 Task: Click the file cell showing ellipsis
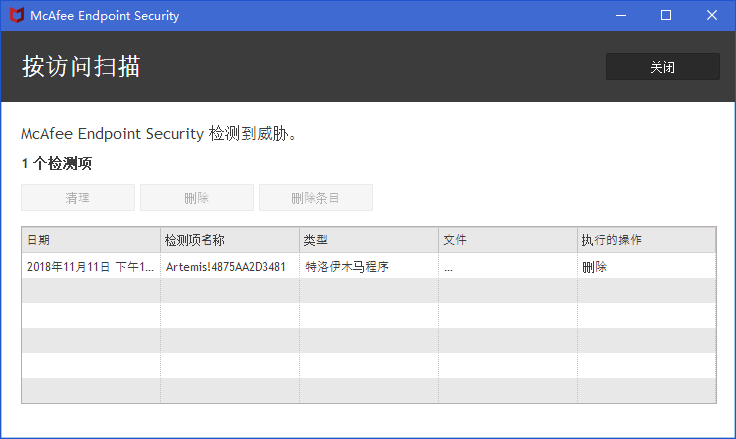pos(508,267)
